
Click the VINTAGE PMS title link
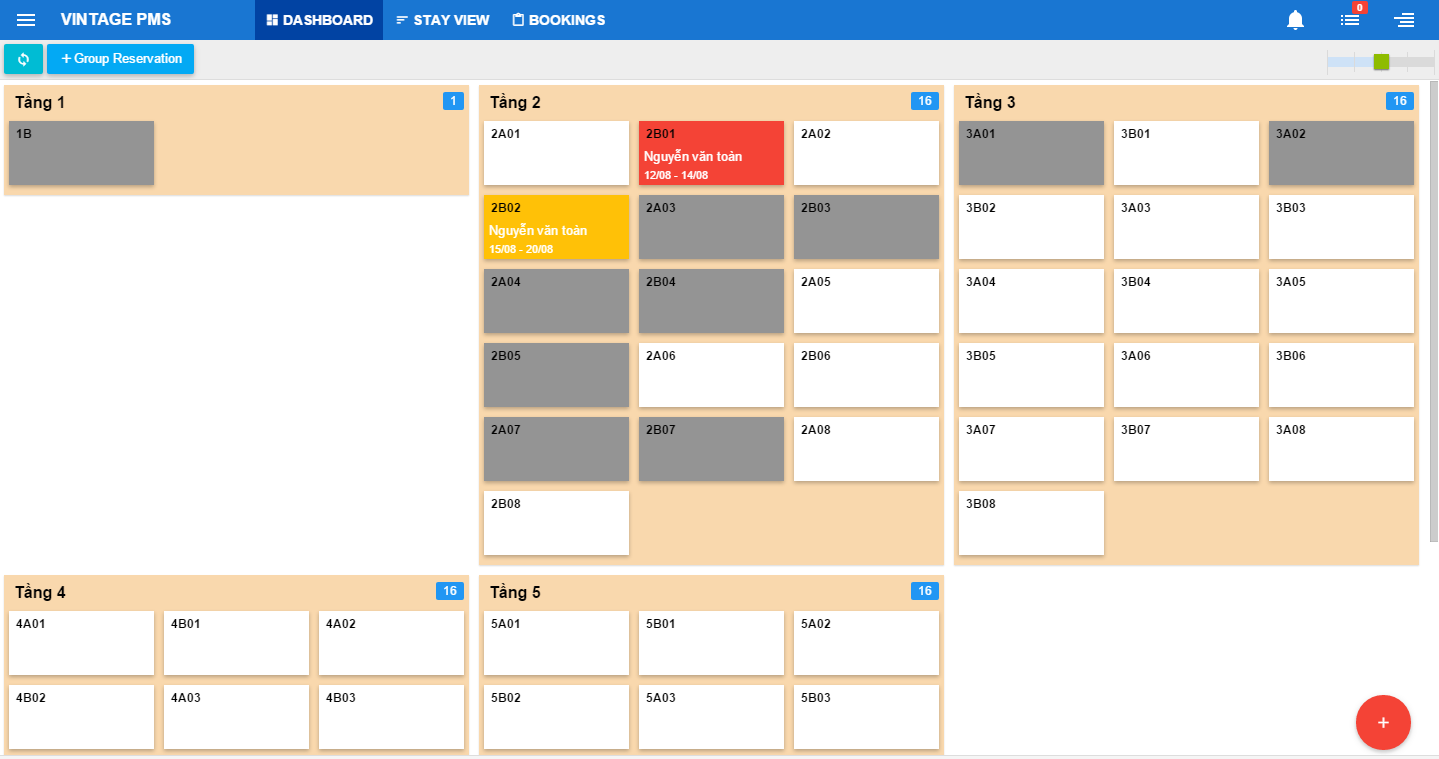point(115,20)
